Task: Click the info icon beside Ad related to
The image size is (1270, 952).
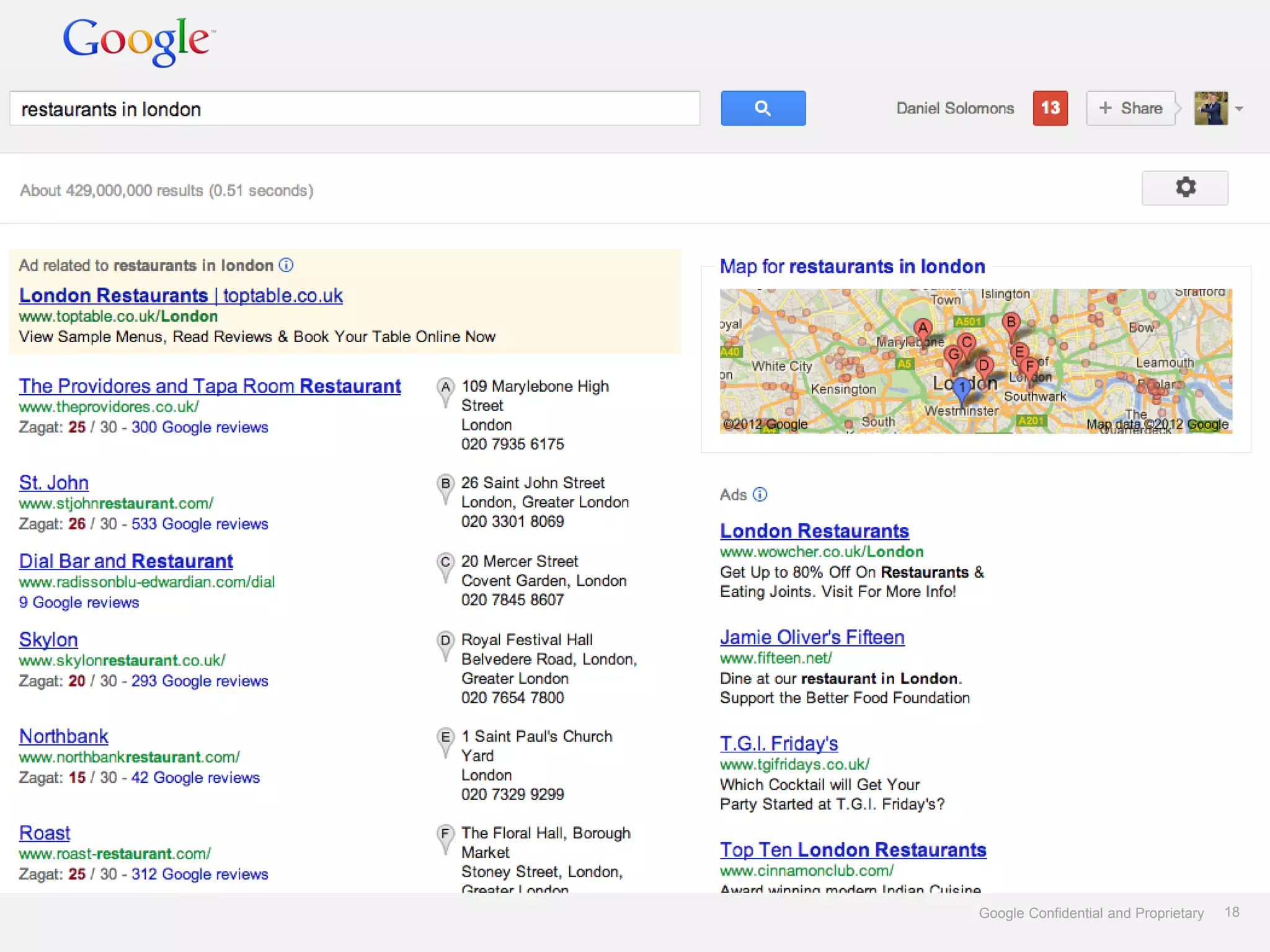Action: [x=286, y=265]
